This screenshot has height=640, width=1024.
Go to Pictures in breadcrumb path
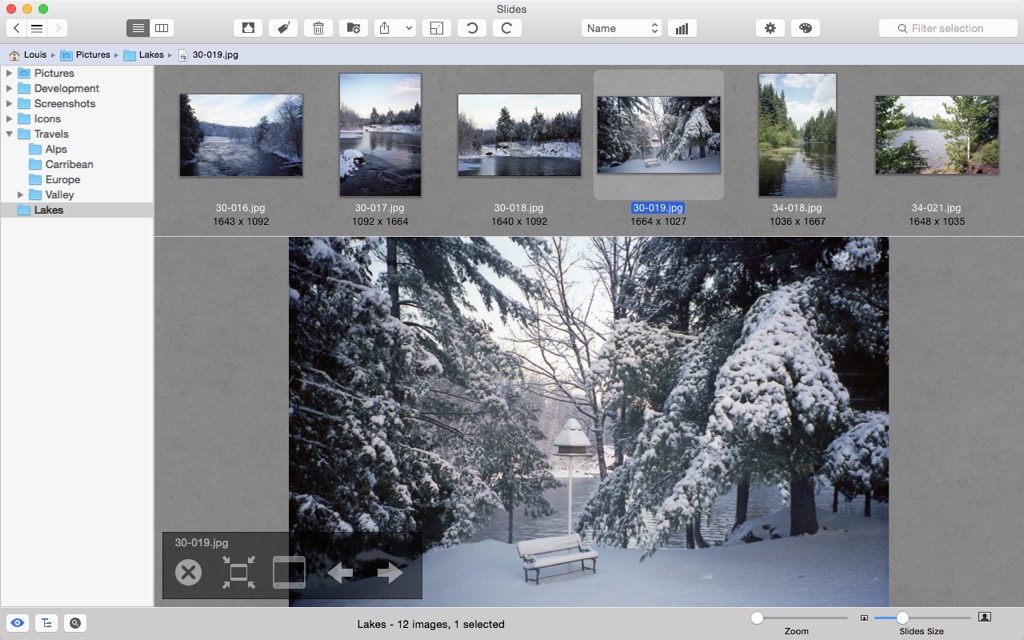[86, 55]
